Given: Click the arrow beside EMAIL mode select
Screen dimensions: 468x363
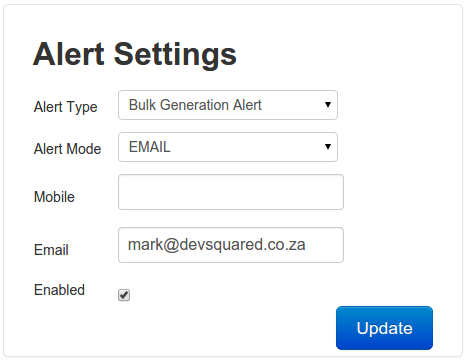Looking at the screenshot, I should pos(328,147).
